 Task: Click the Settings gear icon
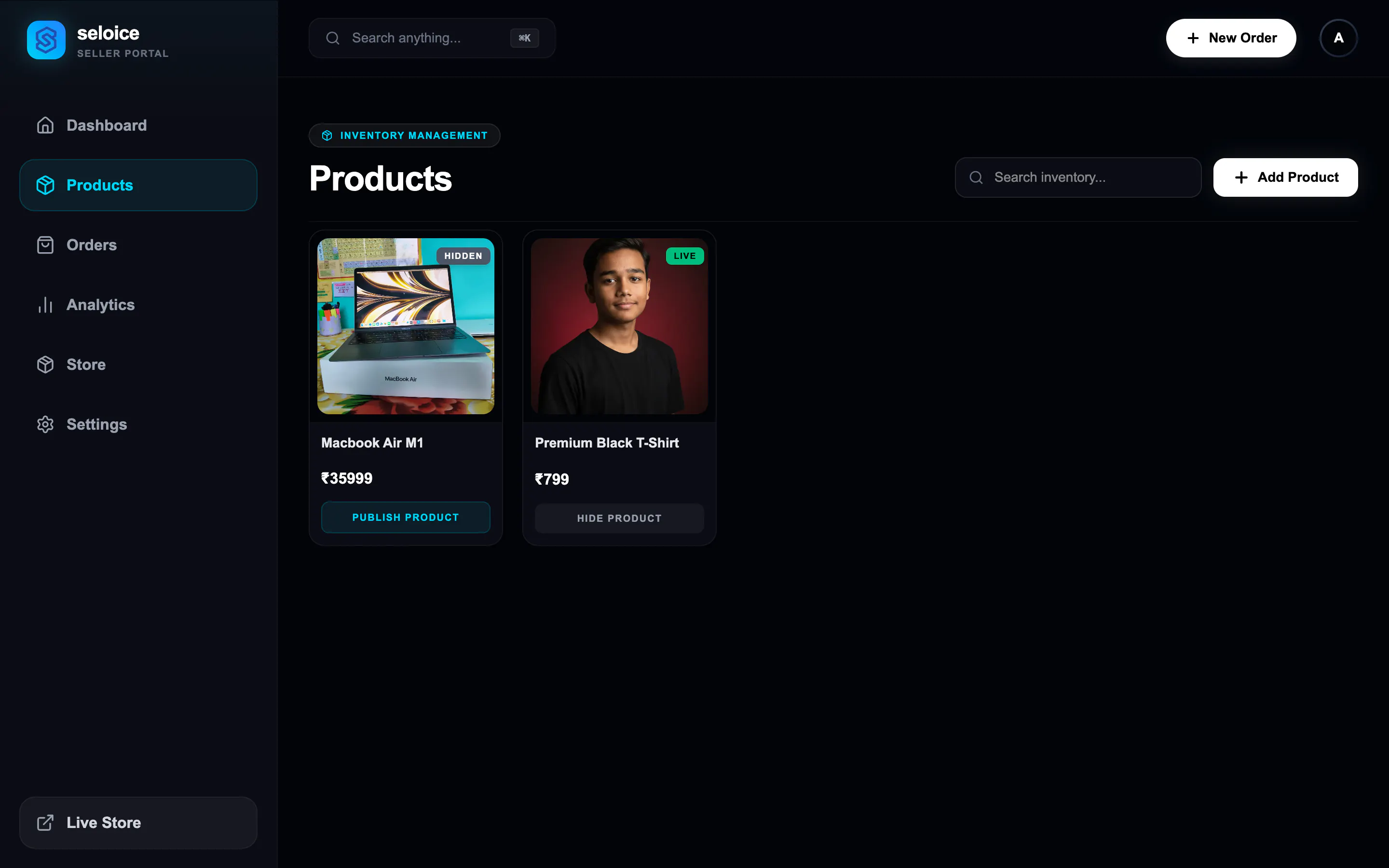click(45, 424)
